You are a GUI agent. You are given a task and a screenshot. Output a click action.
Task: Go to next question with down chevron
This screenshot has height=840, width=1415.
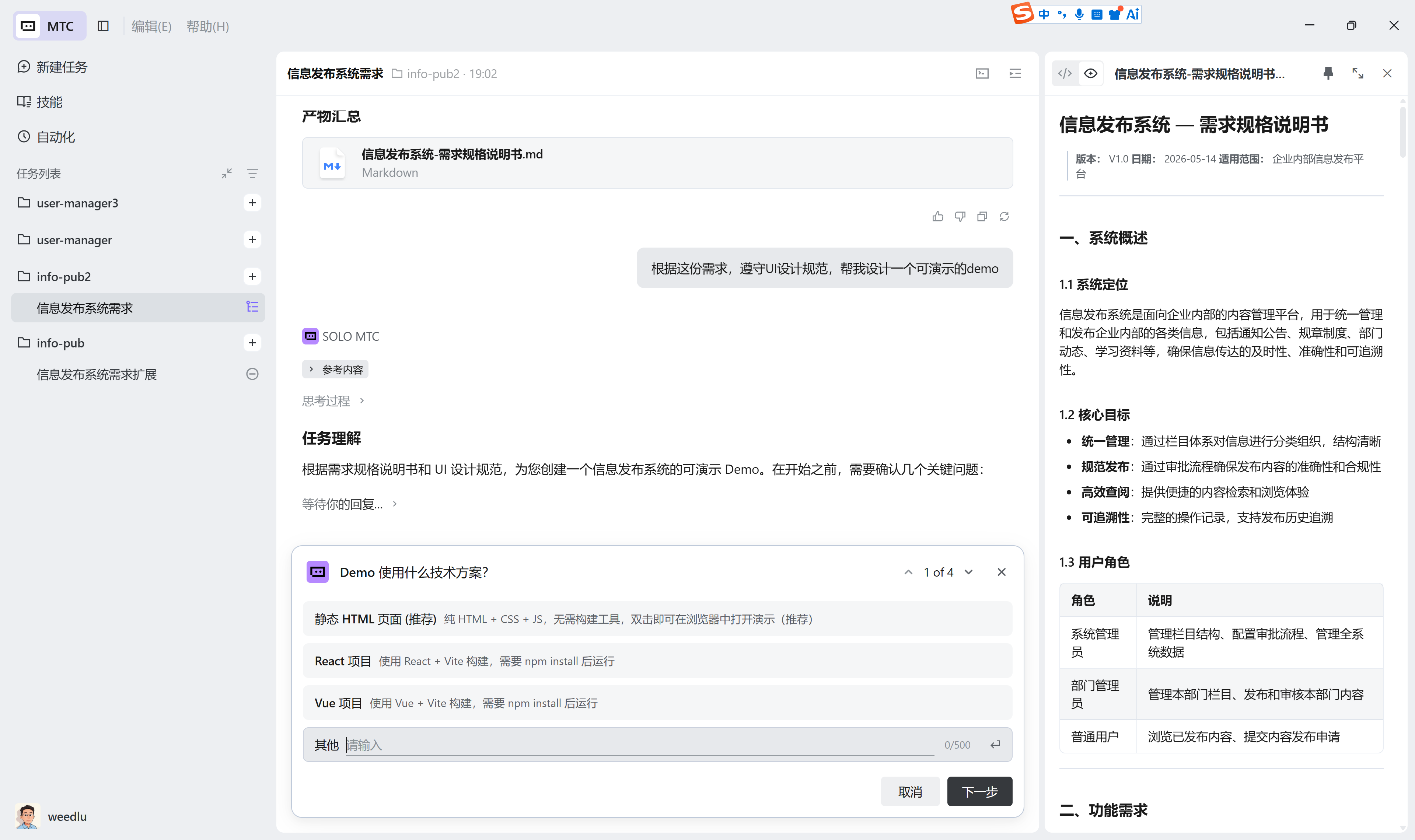click(968, 572)
